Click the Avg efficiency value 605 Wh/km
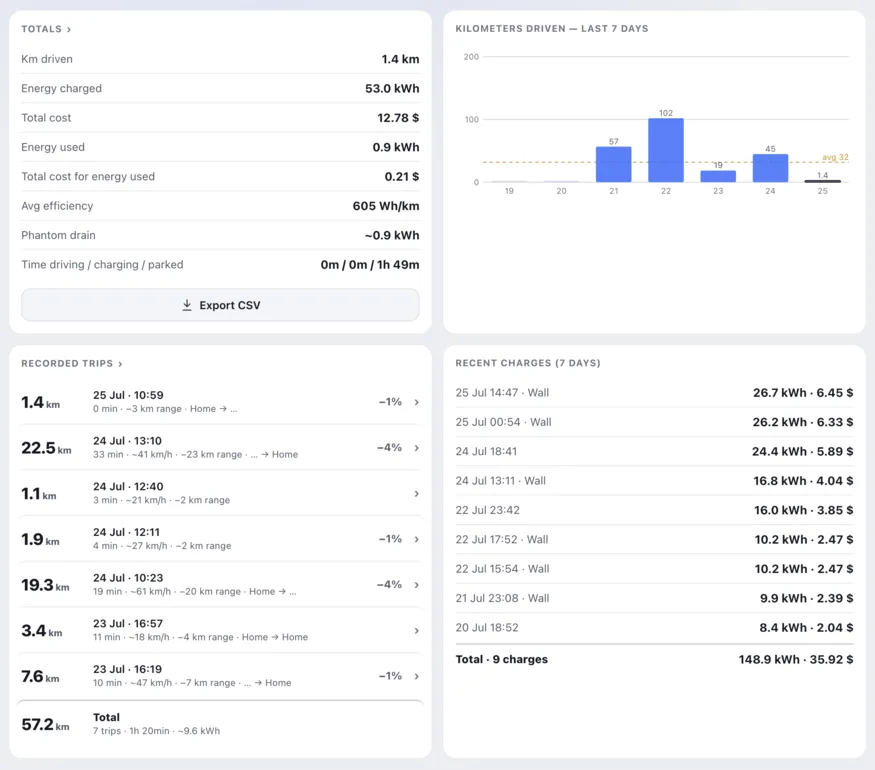The image size is (875, 770). pyautogui.click(x=386, y=206)
